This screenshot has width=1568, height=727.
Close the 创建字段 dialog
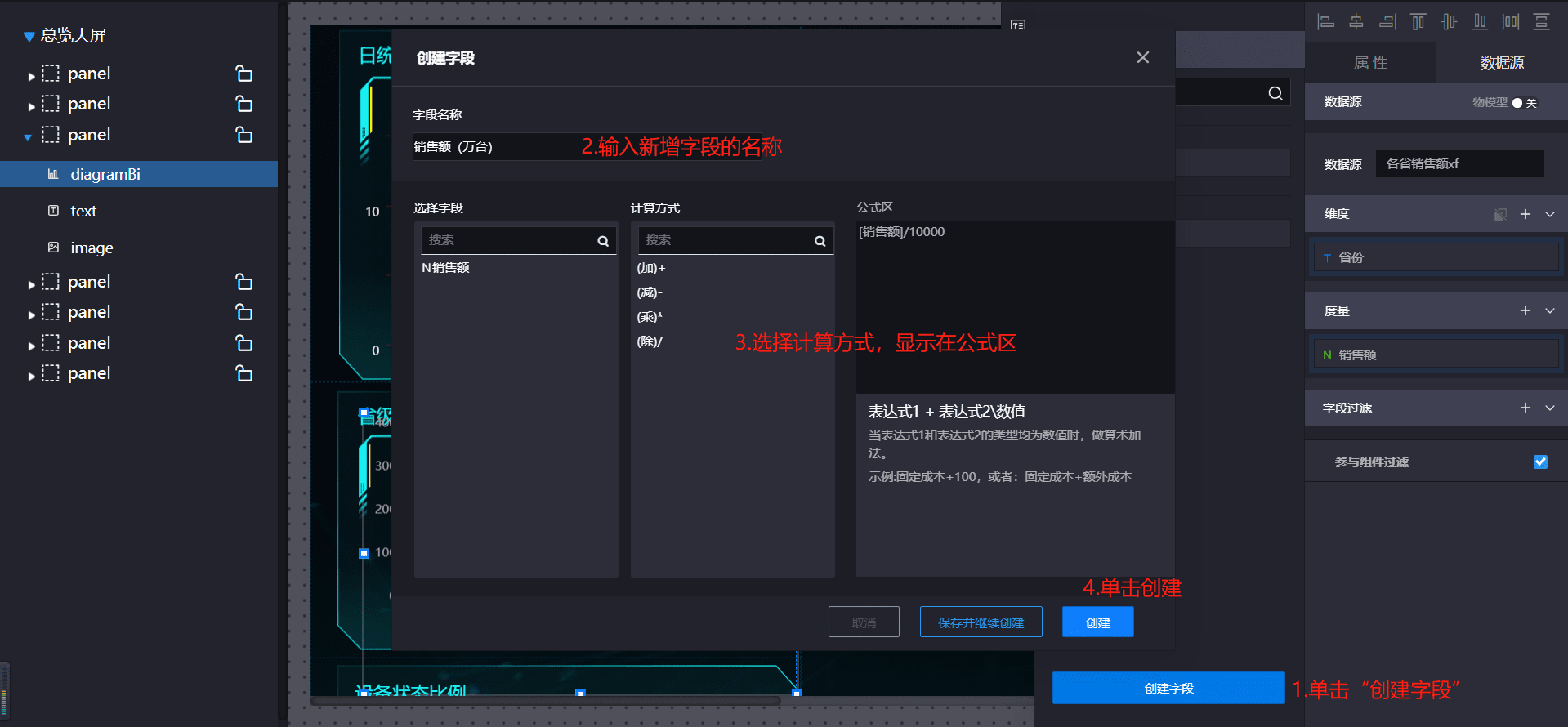1142,57
